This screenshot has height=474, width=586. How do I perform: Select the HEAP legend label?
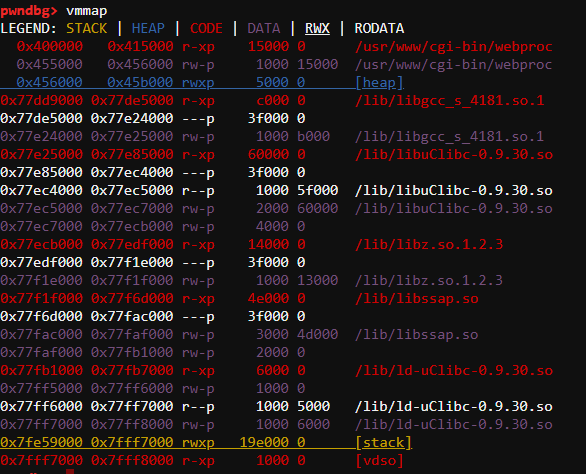click(148, 28)
